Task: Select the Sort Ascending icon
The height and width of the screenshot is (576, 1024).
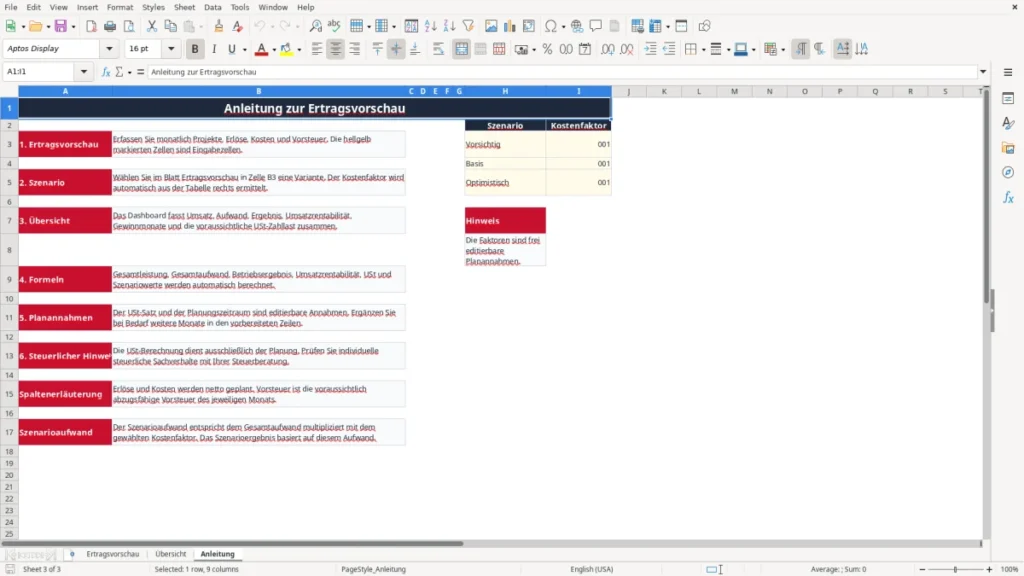Action: 430,26
